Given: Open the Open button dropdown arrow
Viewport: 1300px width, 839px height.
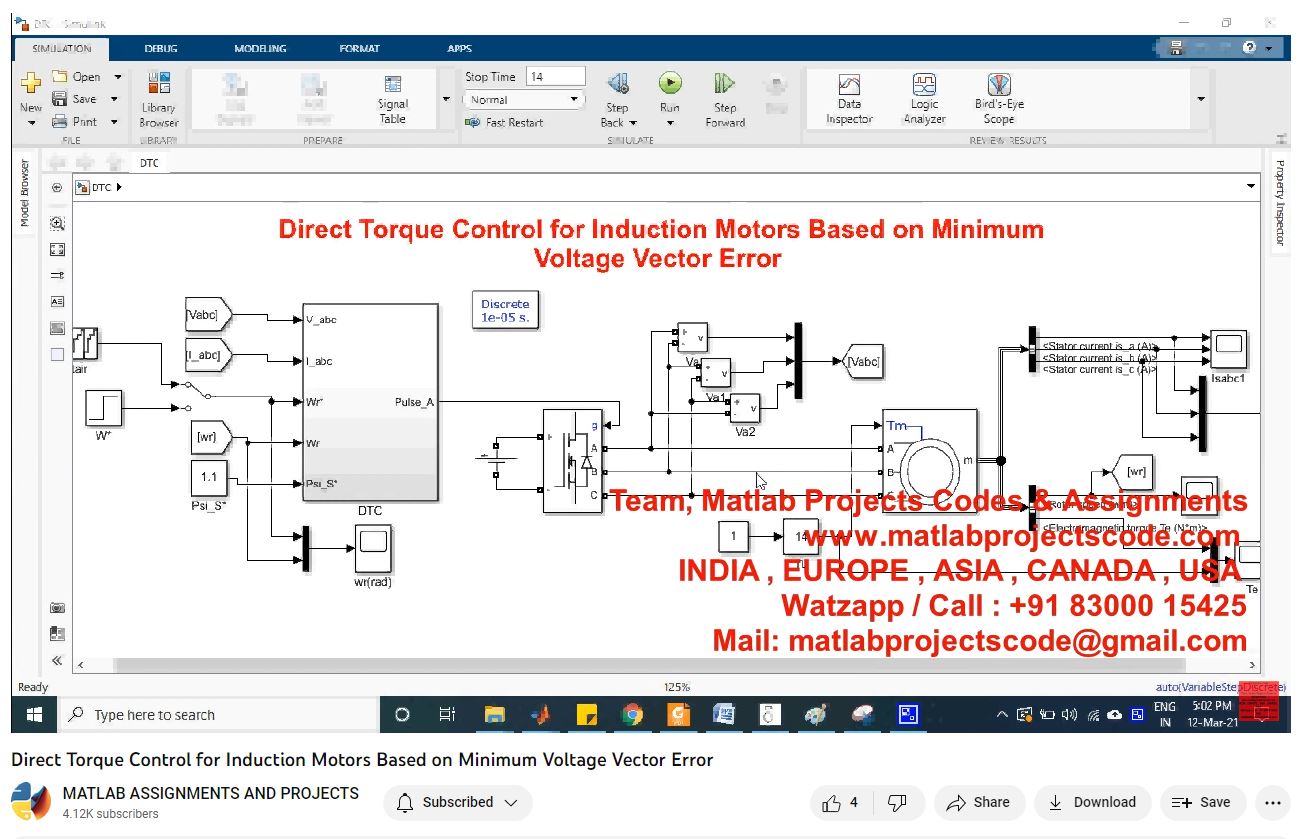Looking at the screenshot, I should [117, 77].
